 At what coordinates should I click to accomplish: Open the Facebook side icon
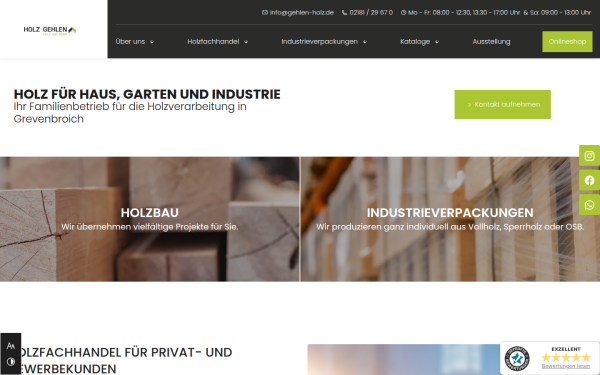pyautogui.click(x=589, y=180)
